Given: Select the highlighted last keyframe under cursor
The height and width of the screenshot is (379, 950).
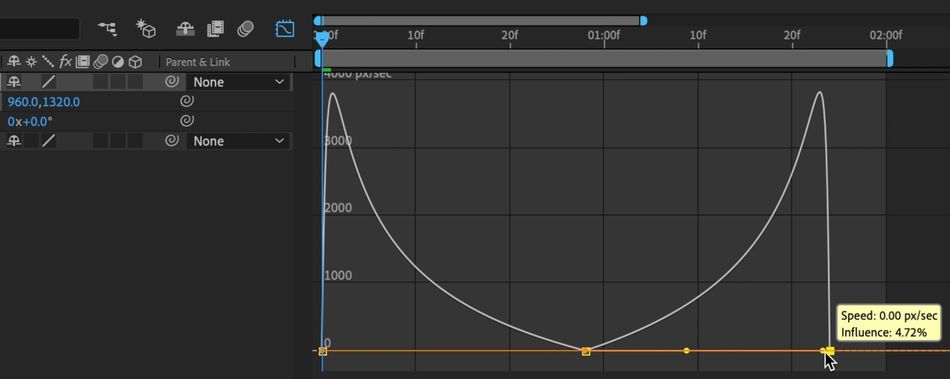Looking at the screenshot, I should [830, 351].
